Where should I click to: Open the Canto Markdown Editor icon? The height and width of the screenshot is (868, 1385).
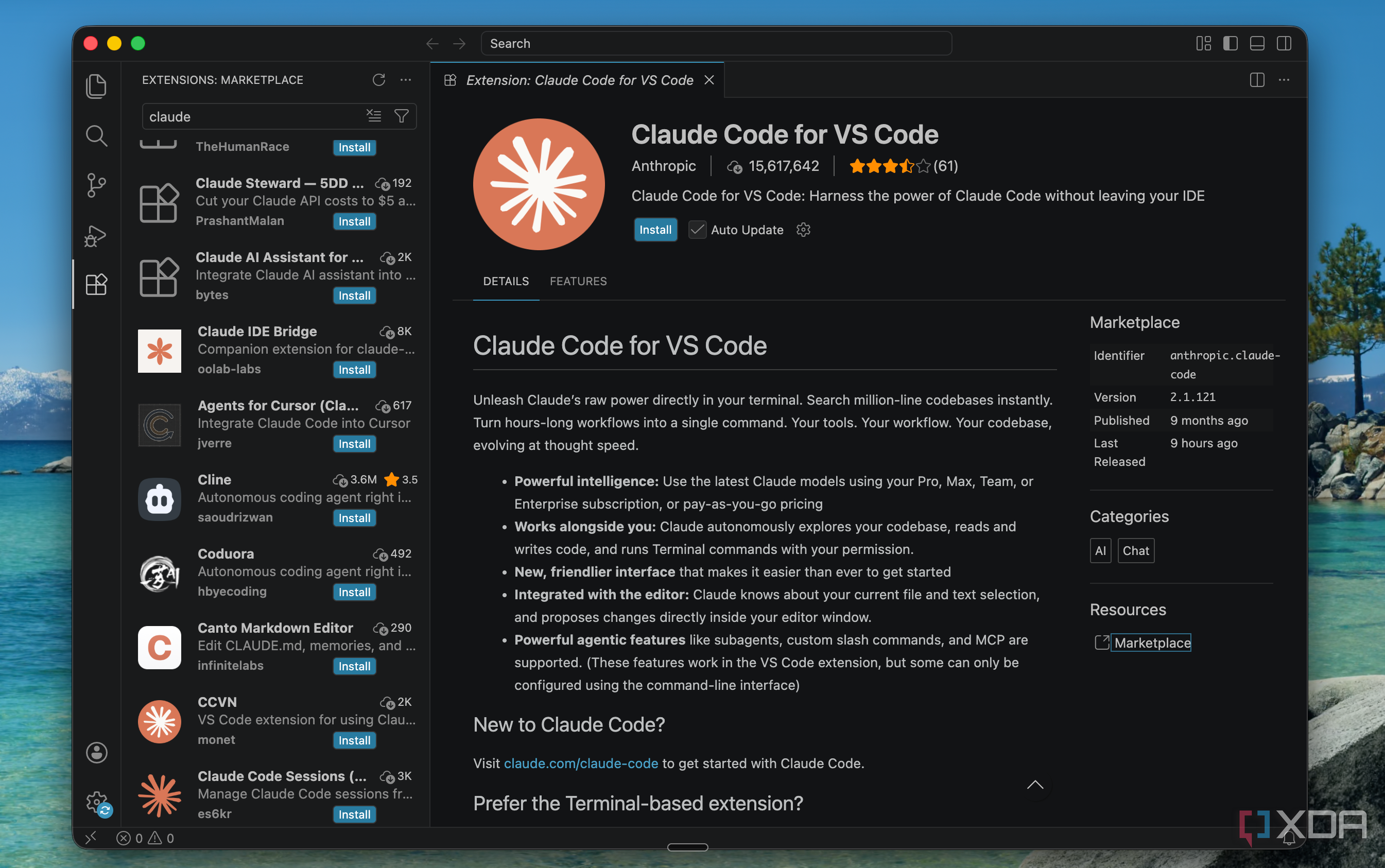point(160,647)
